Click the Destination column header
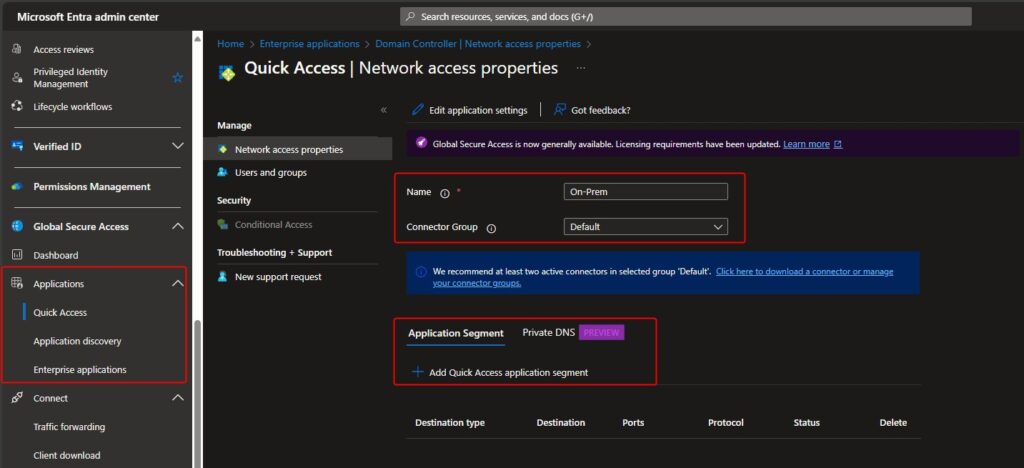 (x=561, y=423)
